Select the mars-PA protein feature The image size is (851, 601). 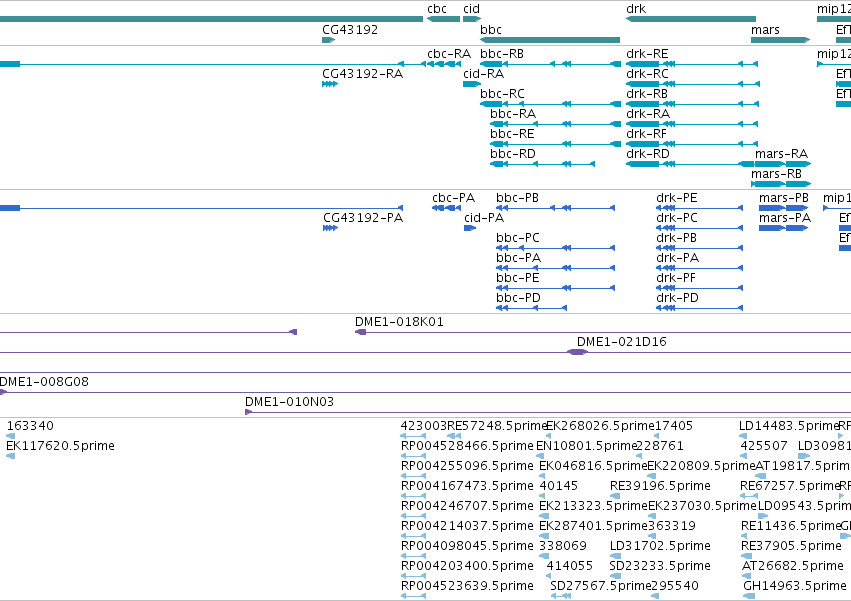point(783,228)
